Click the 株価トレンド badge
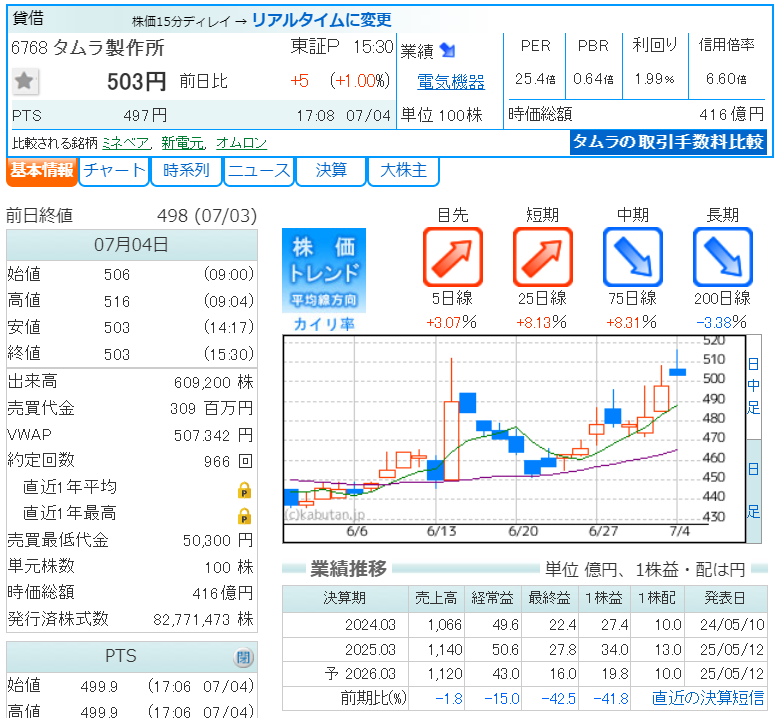782x718 pixels. tap(324, 270)
